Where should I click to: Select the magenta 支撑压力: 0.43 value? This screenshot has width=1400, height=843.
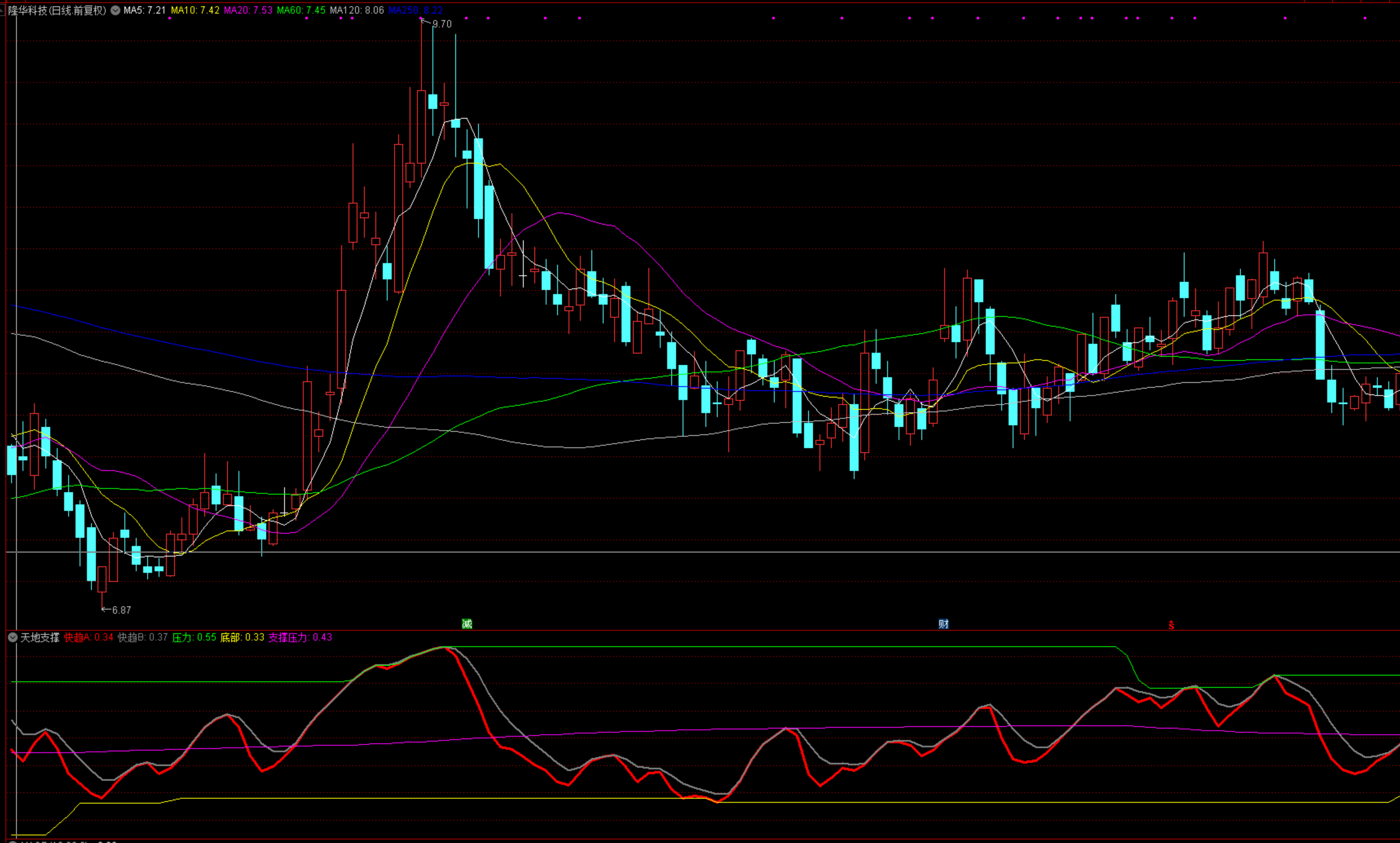click(x=300, y=638)
